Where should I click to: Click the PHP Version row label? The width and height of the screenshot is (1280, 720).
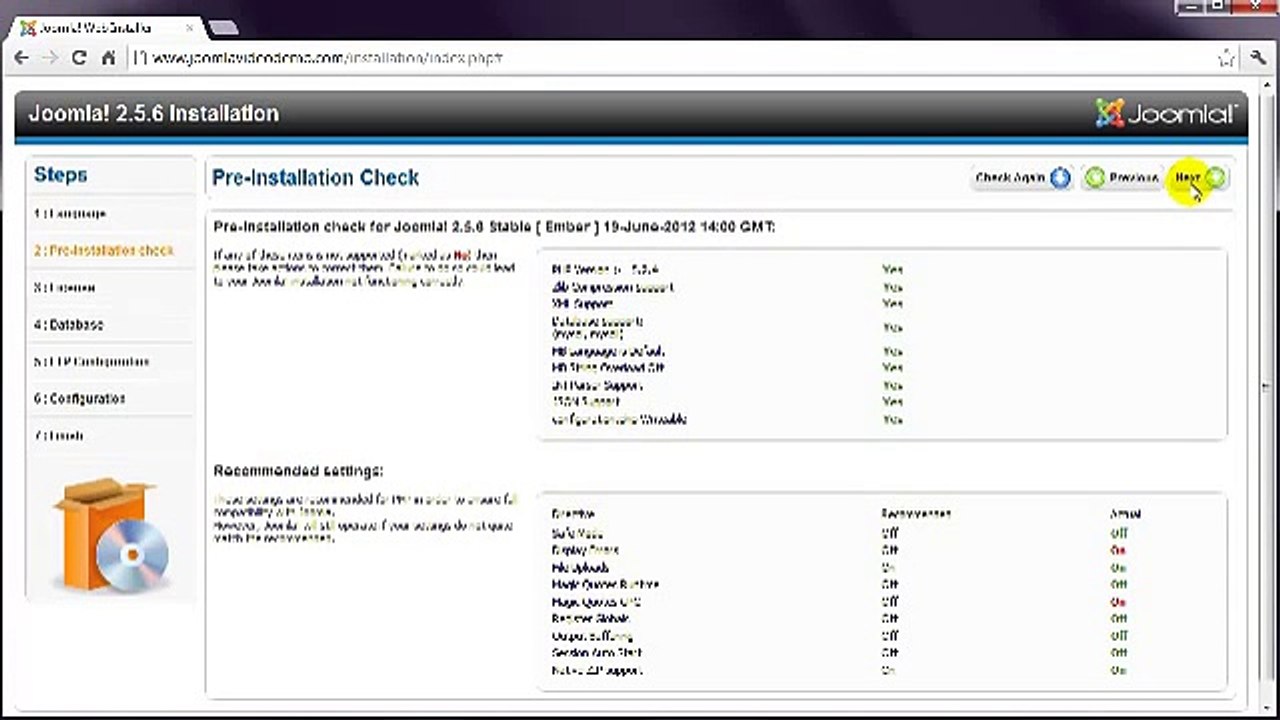point(605,270)
